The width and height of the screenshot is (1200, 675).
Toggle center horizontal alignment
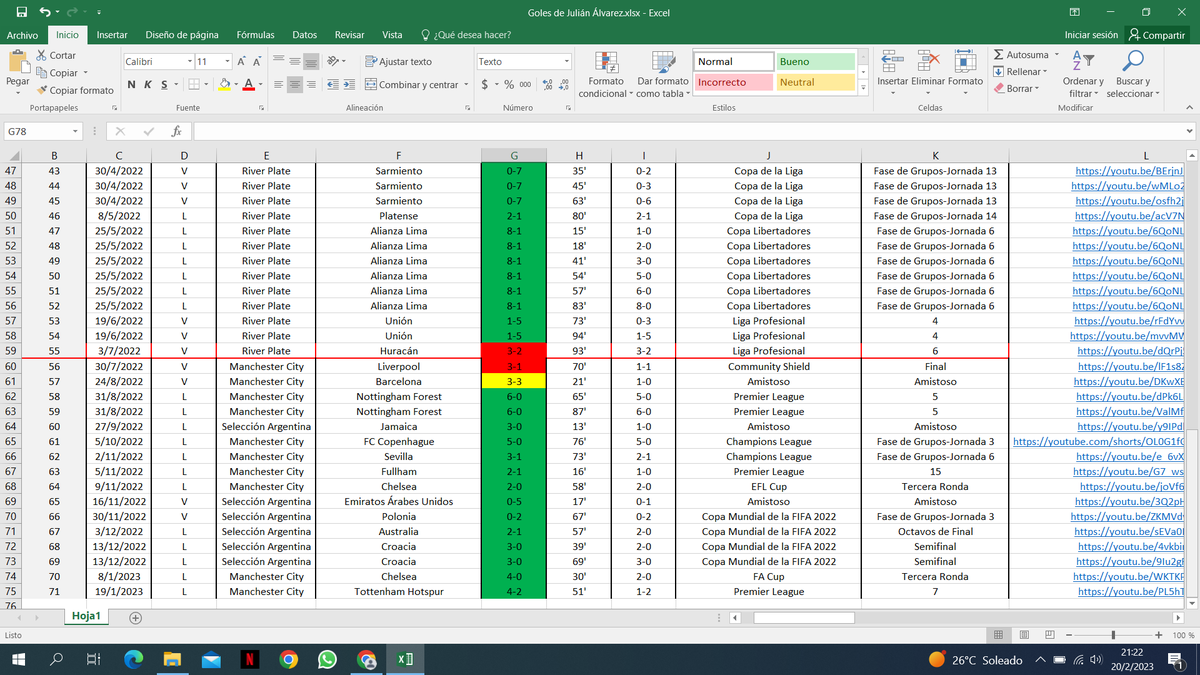[294, 85]
